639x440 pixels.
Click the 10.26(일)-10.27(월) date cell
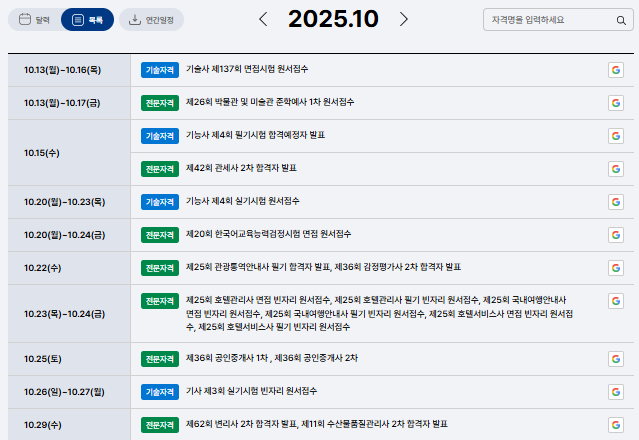(x=69, y=392)
